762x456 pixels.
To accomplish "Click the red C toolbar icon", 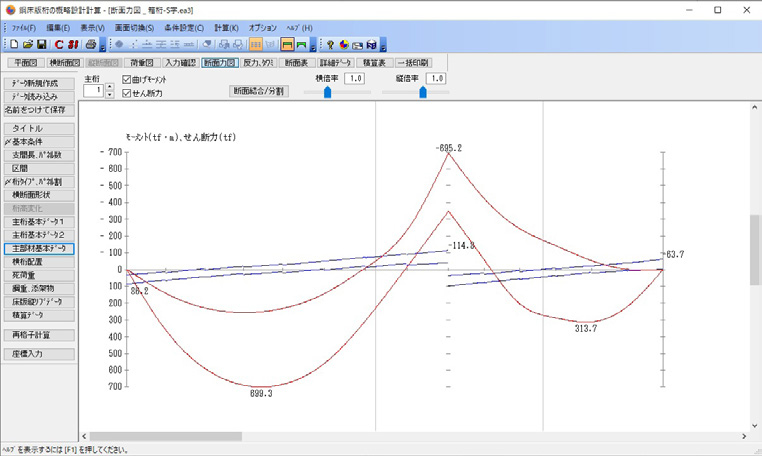I will point(59,45).
